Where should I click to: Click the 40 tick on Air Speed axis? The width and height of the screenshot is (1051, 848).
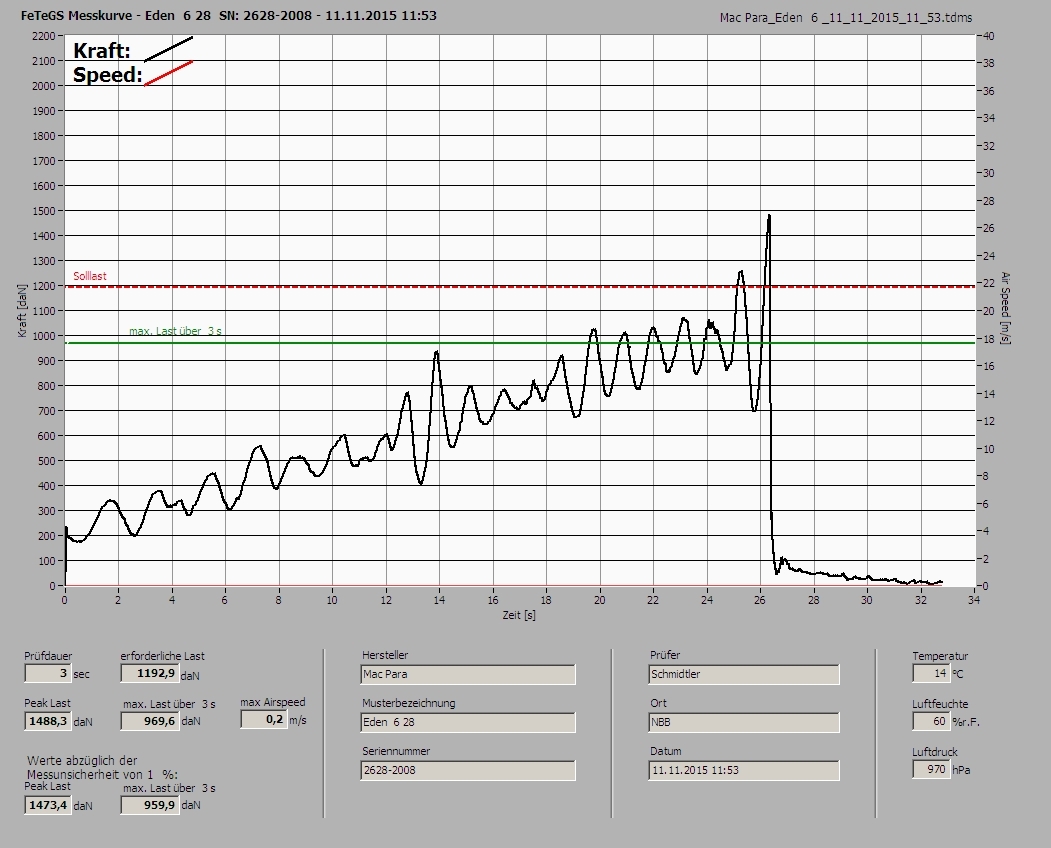[x=988, y=36]
